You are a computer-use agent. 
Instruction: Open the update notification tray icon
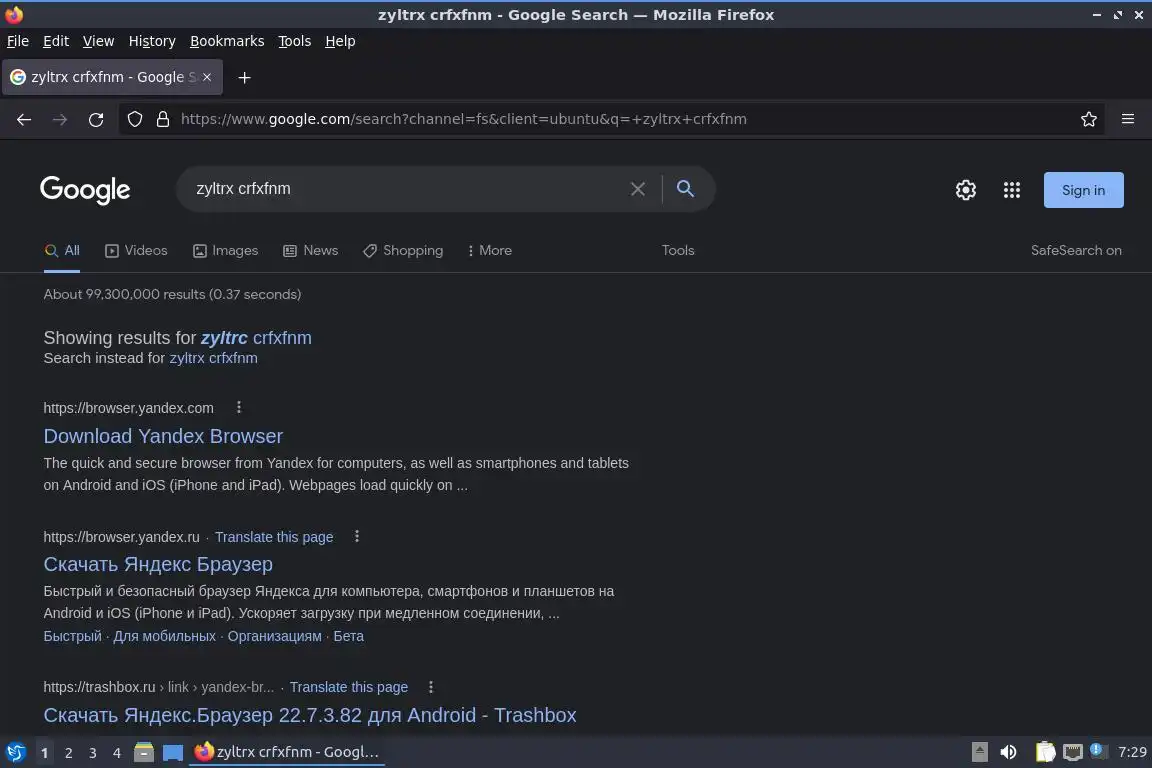1098,751
